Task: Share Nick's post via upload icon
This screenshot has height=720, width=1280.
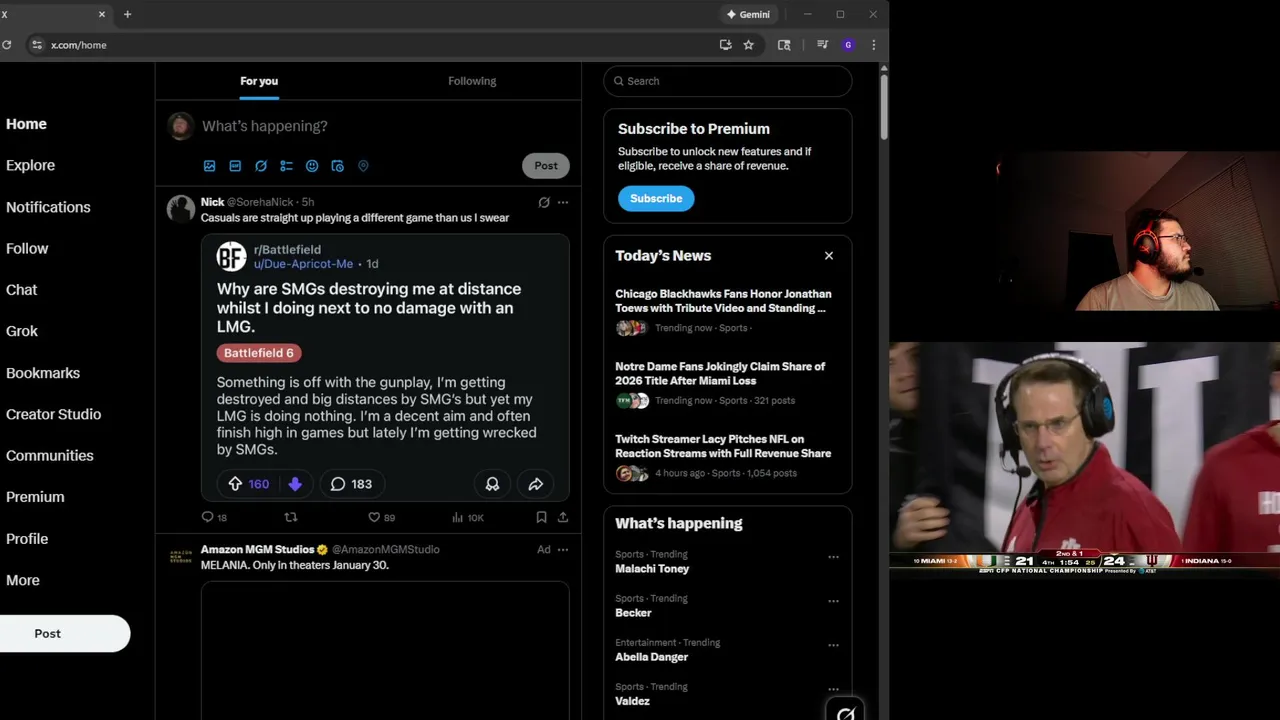Action: [x=563, y=517]
